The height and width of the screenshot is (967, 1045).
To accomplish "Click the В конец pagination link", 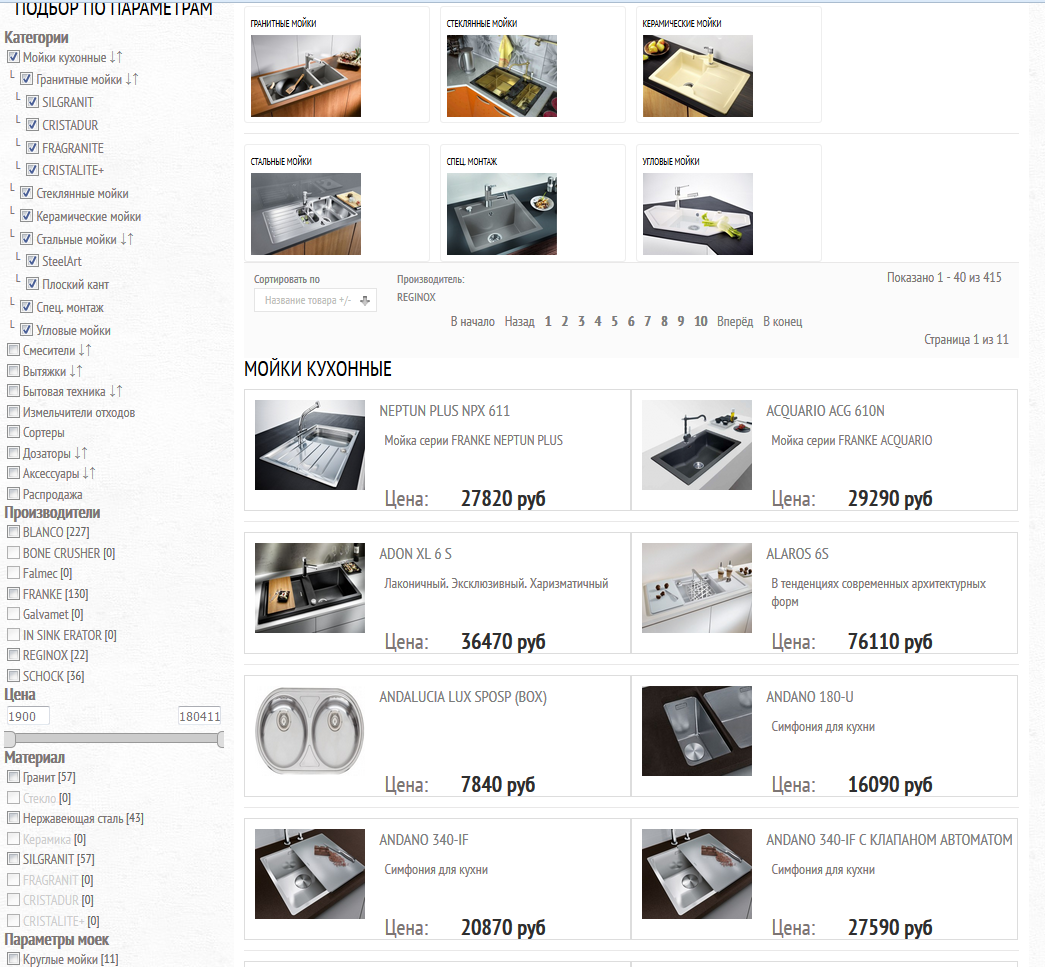I will point(782,322).
